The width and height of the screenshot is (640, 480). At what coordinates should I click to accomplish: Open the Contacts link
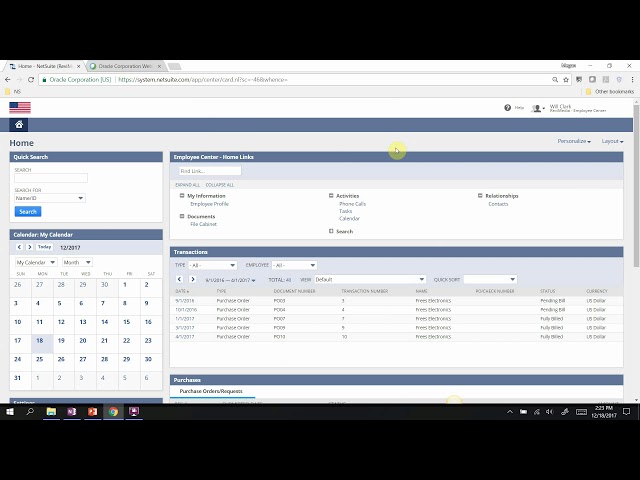(498, 204)
